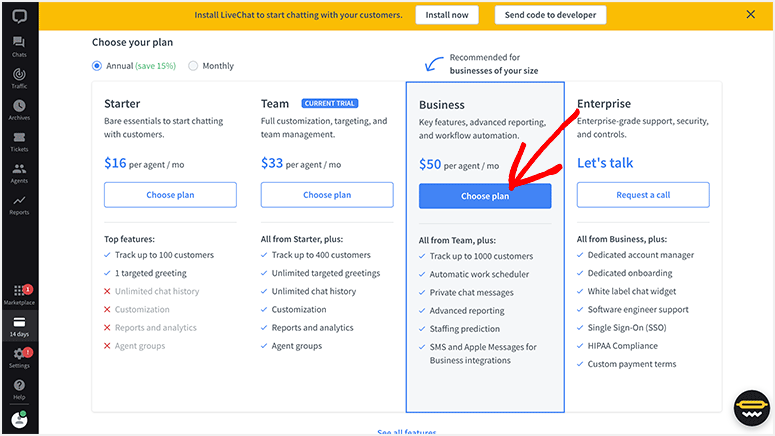The width and height of the screenshot is (775, 436).
Task: Click 'HIPAA Compliance' feature
Action: click(622, 346)
